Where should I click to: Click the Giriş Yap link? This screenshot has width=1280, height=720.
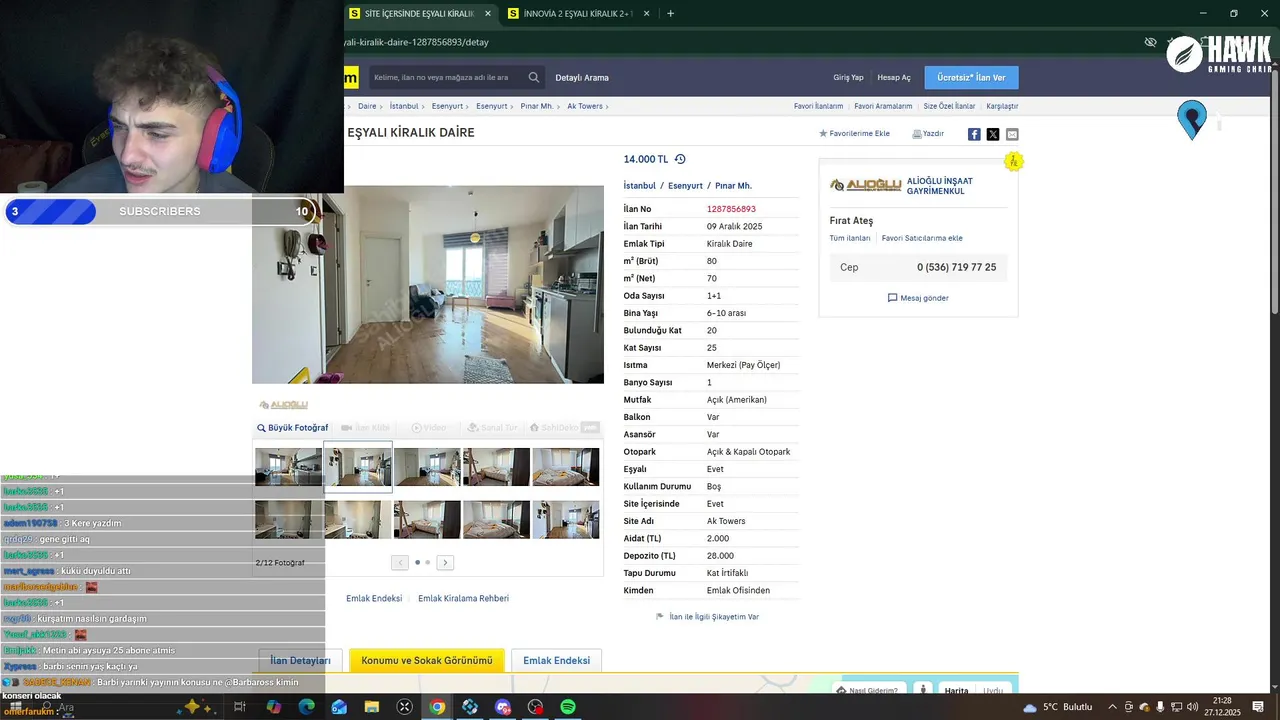point(848,77)
